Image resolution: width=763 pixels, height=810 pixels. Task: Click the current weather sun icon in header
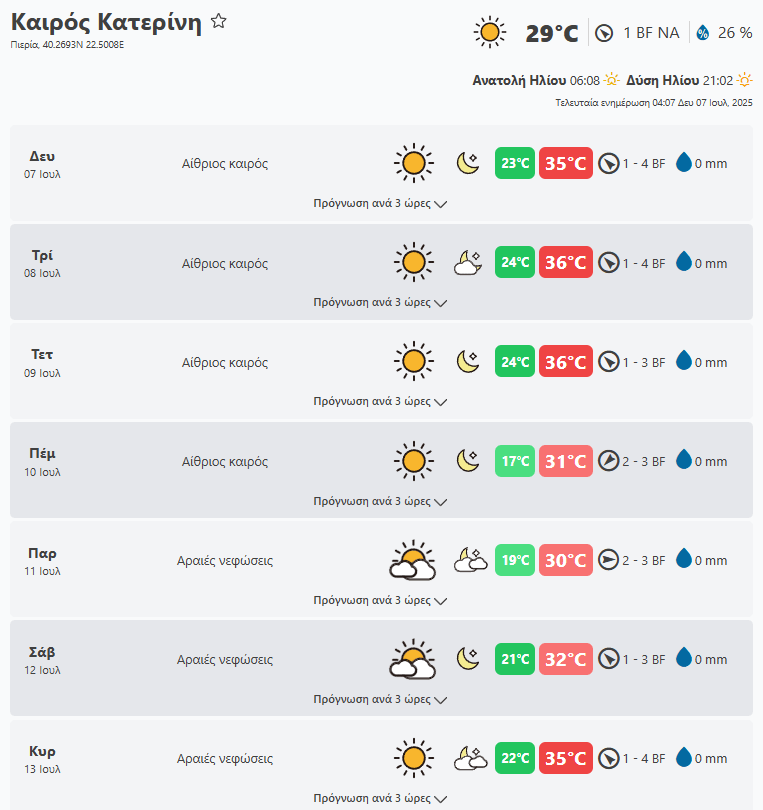(x=489, y=33)
